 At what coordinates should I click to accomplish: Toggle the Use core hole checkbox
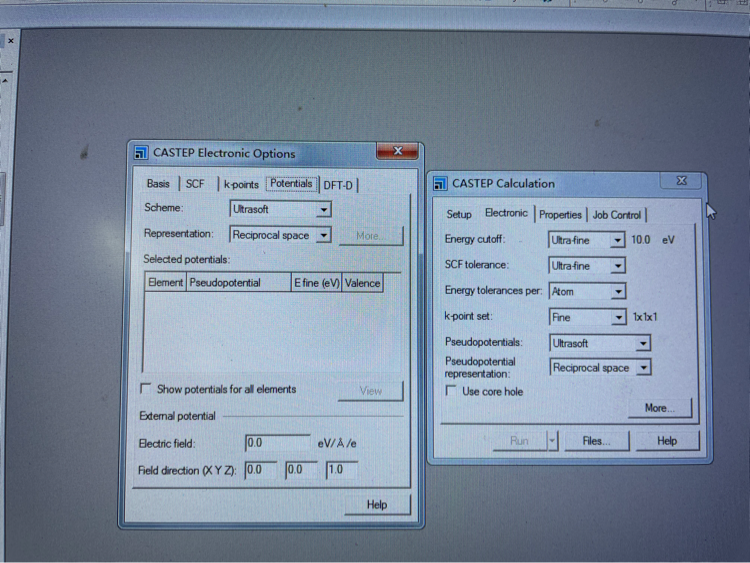[x=451, y=391]
